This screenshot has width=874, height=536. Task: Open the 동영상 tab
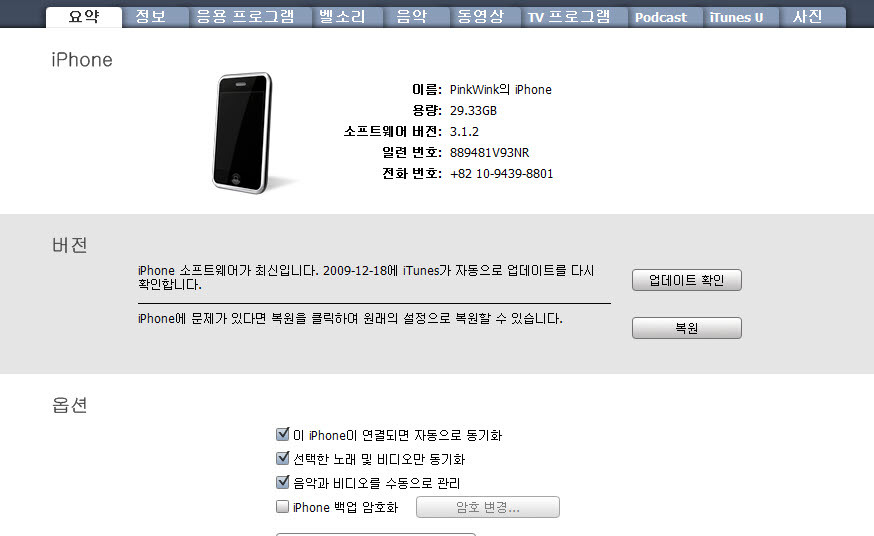click(480, 17)
